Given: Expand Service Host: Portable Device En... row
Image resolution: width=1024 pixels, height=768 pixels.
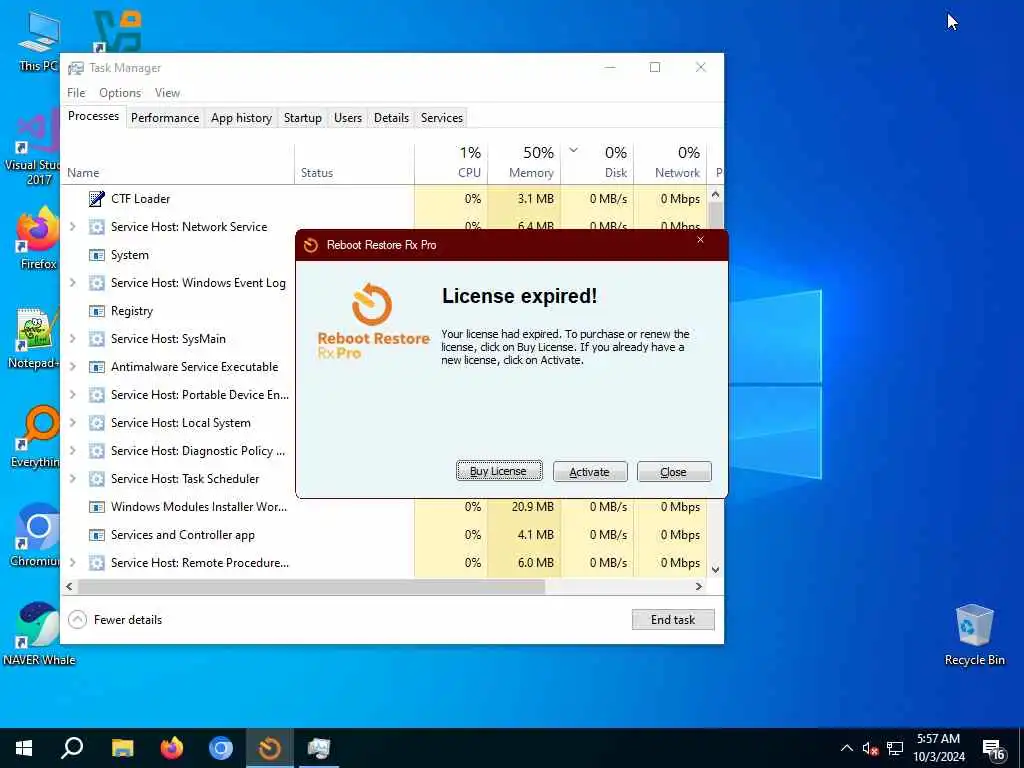Looking at the screenshot, I should [72, 394].
